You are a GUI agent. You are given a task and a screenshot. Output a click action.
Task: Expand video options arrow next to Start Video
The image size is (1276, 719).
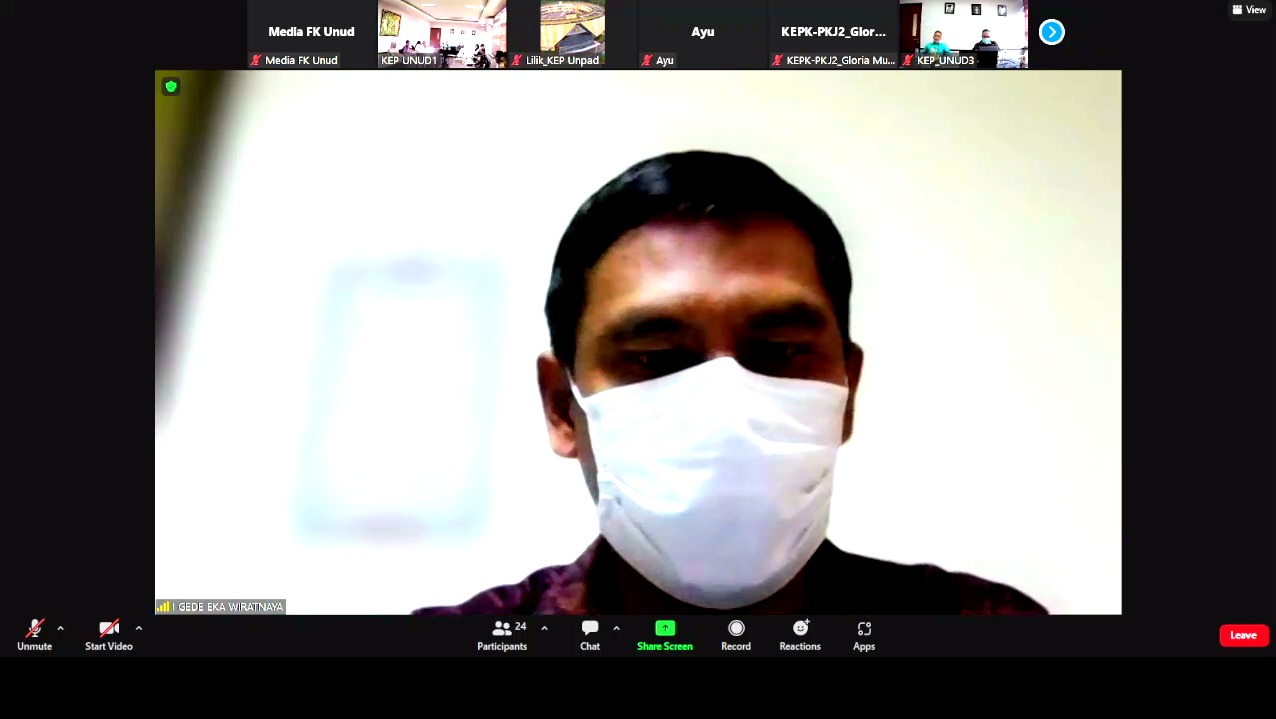click(138, 628)
